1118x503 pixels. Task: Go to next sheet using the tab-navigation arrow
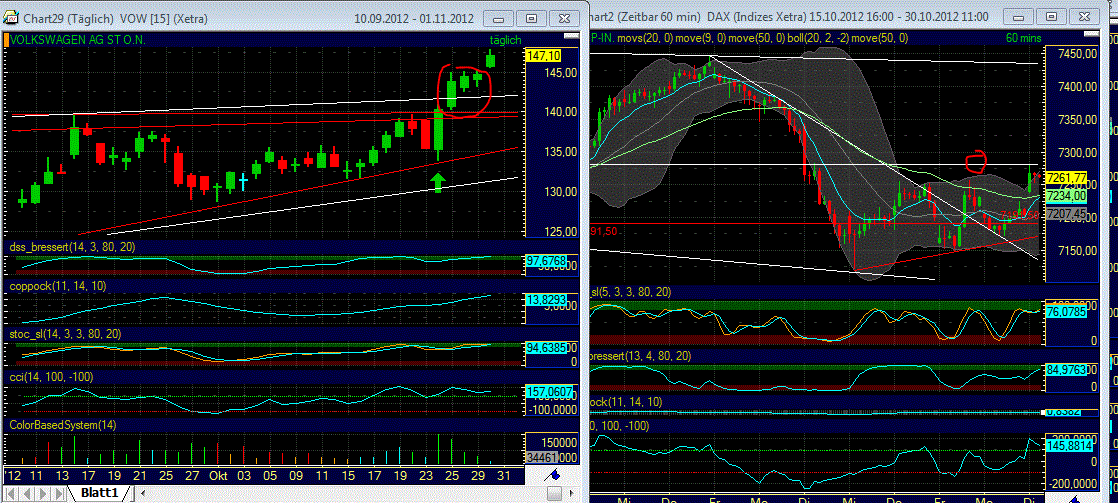(x=41, y=493)
